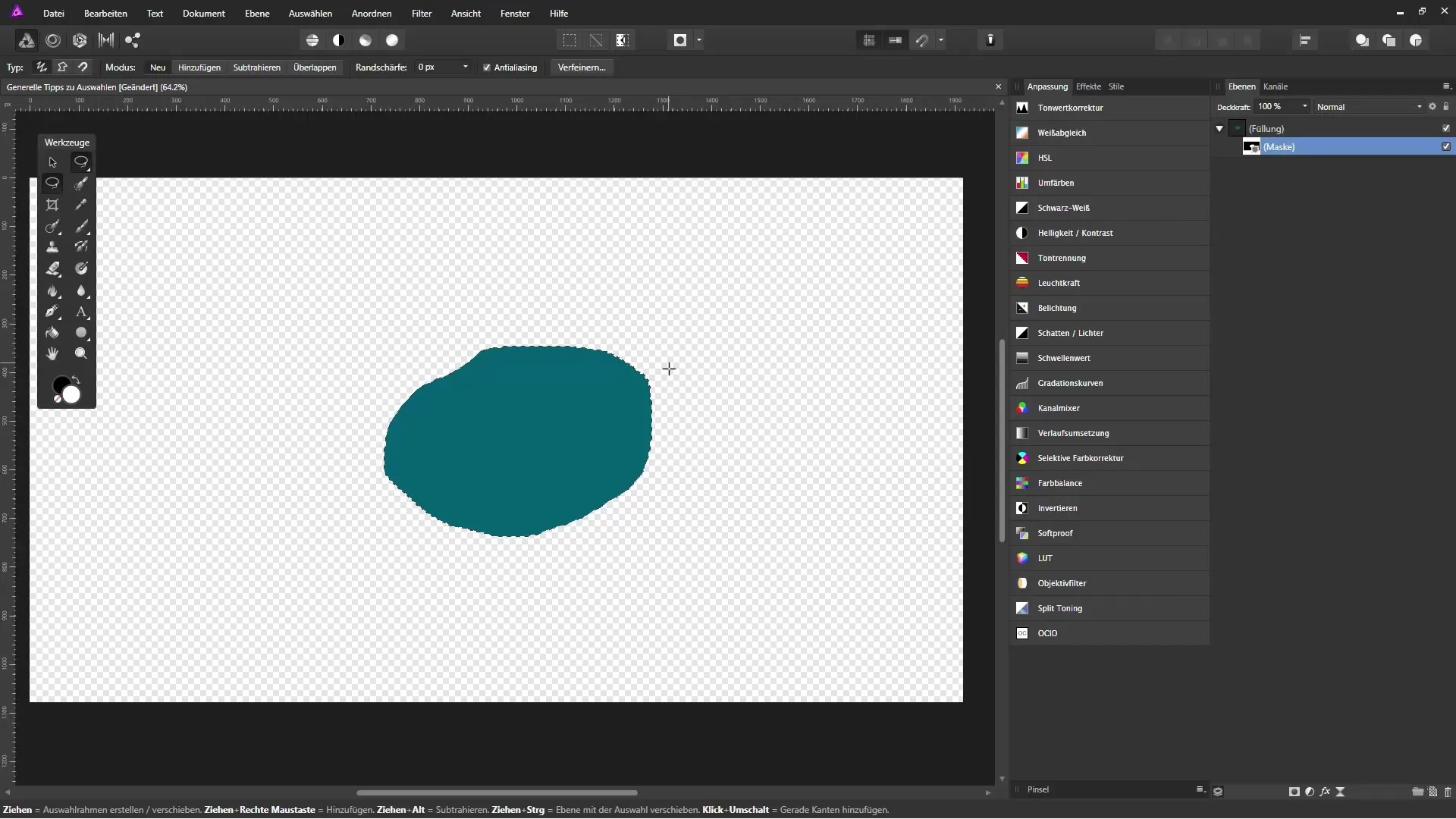Toggle visibility of (Füllung) layer

1446,128
